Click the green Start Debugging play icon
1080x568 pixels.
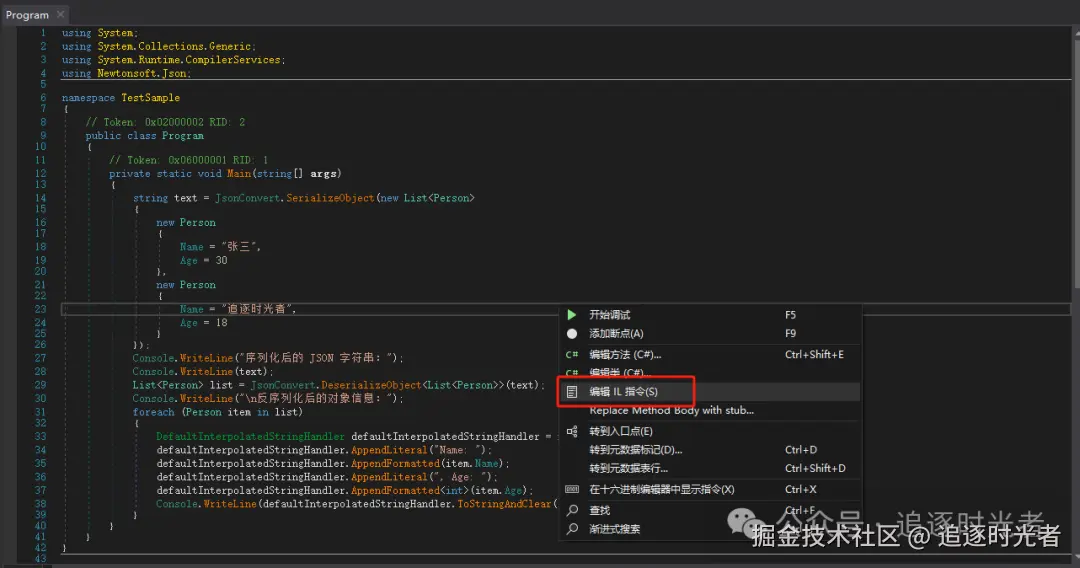(572, 315)
